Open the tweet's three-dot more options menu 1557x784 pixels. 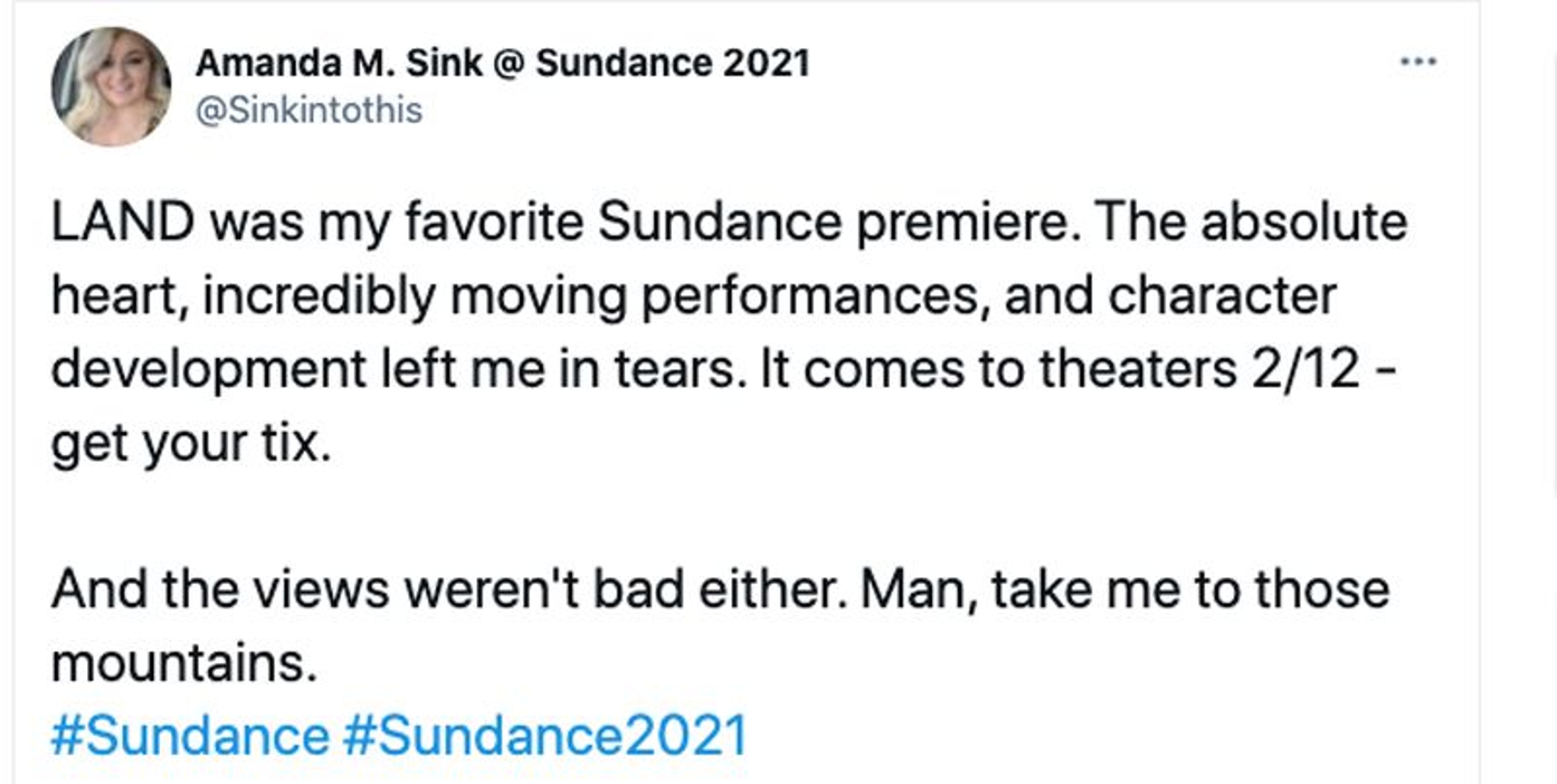click(x=1418, y=62)
